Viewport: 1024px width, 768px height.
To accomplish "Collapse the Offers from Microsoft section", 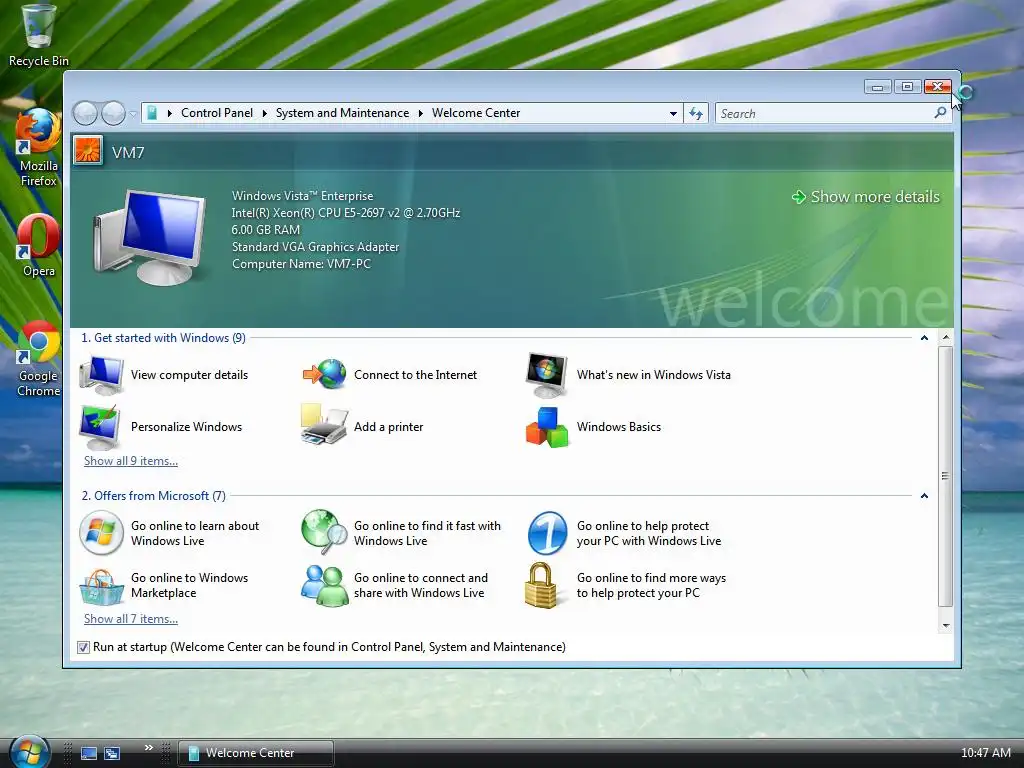I will point(924,496).
